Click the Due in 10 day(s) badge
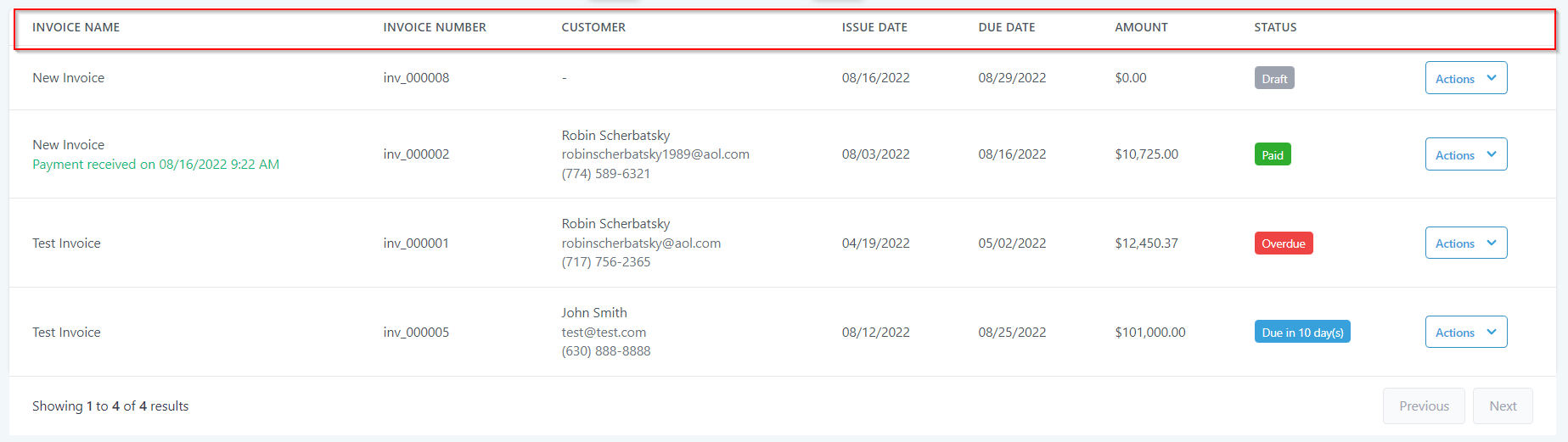Image resolution: width=1568 pixels, height=442 pixels. pos(1301,333)
